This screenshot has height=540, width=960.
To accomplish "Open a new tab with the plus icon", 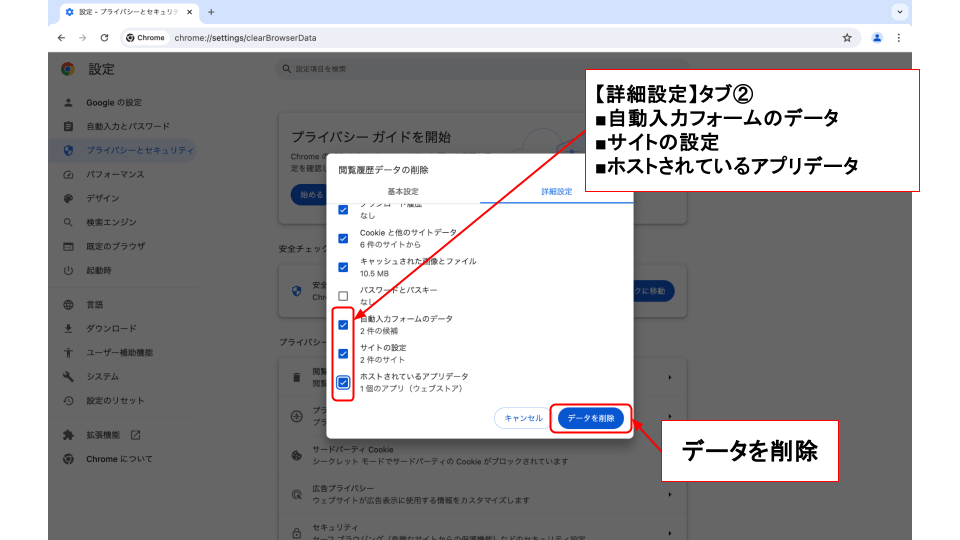I will point(211,12).
